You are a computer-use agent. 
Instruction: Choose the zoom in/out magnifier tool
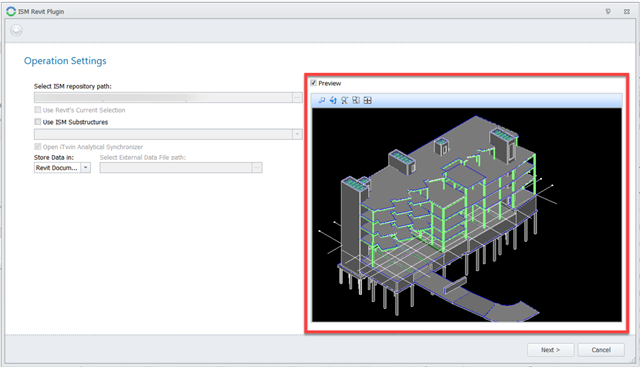tap(344, 100)
